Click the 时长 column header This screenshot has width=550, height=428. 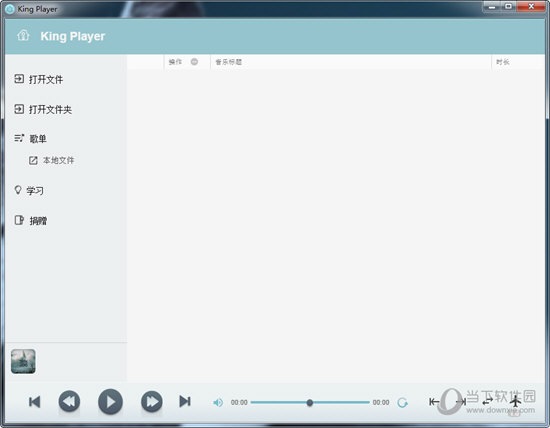(503, 62)
